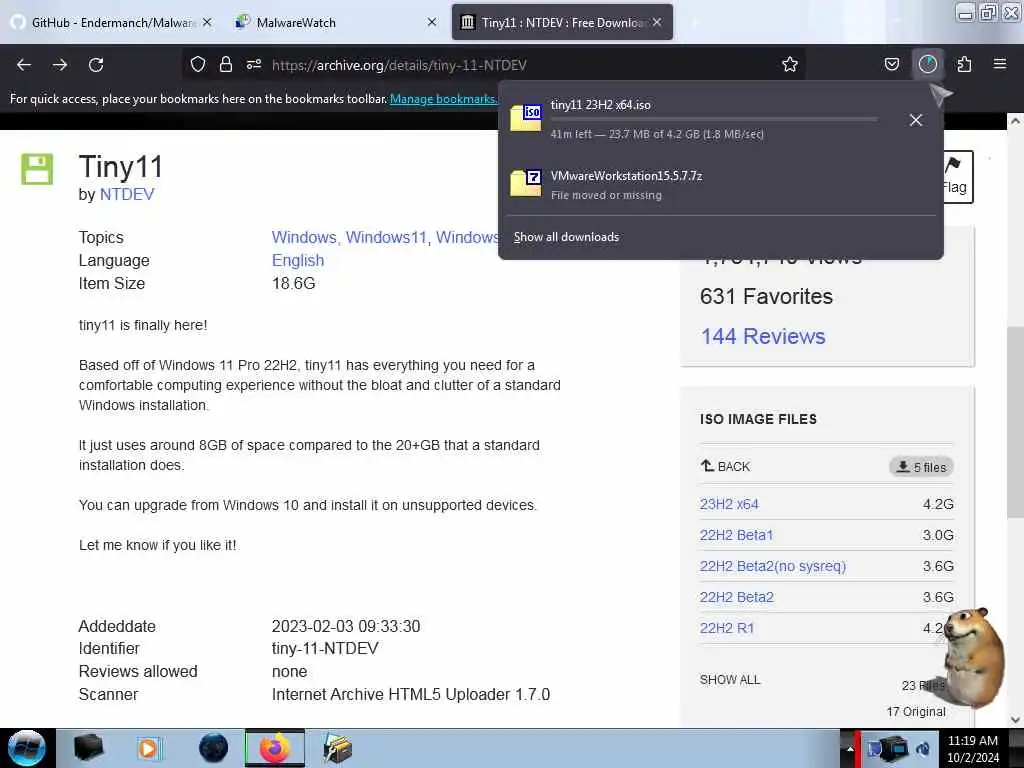Download the 22H2 Beta2(no sysreq) ISO
The width and height of the screenshot is (1024, 768).
[773, 566]
